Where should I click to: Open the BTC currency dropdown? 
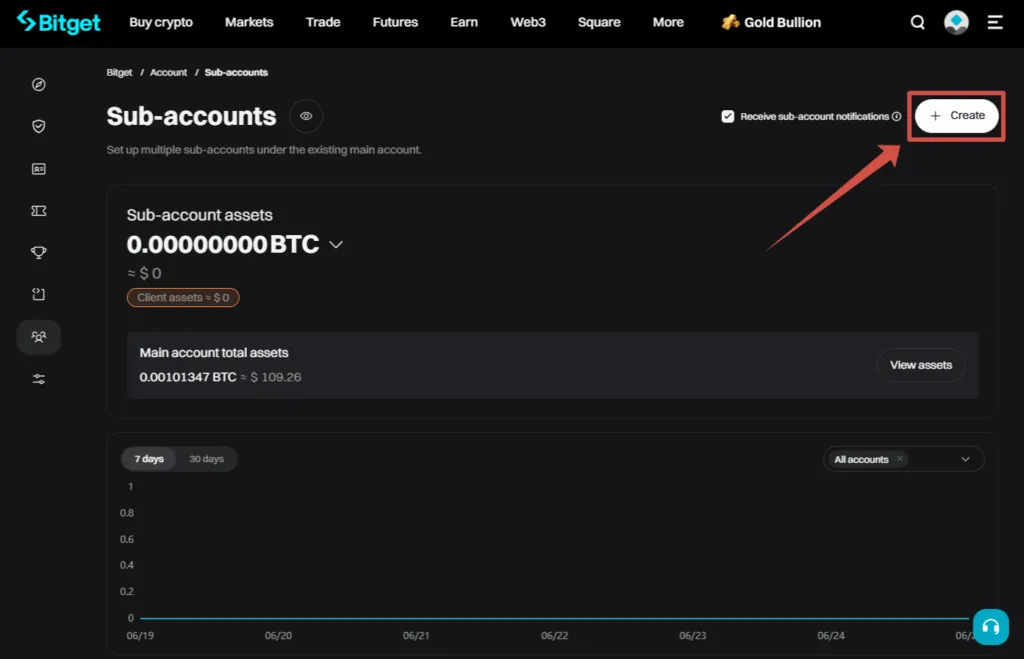(x=336, y=244)
